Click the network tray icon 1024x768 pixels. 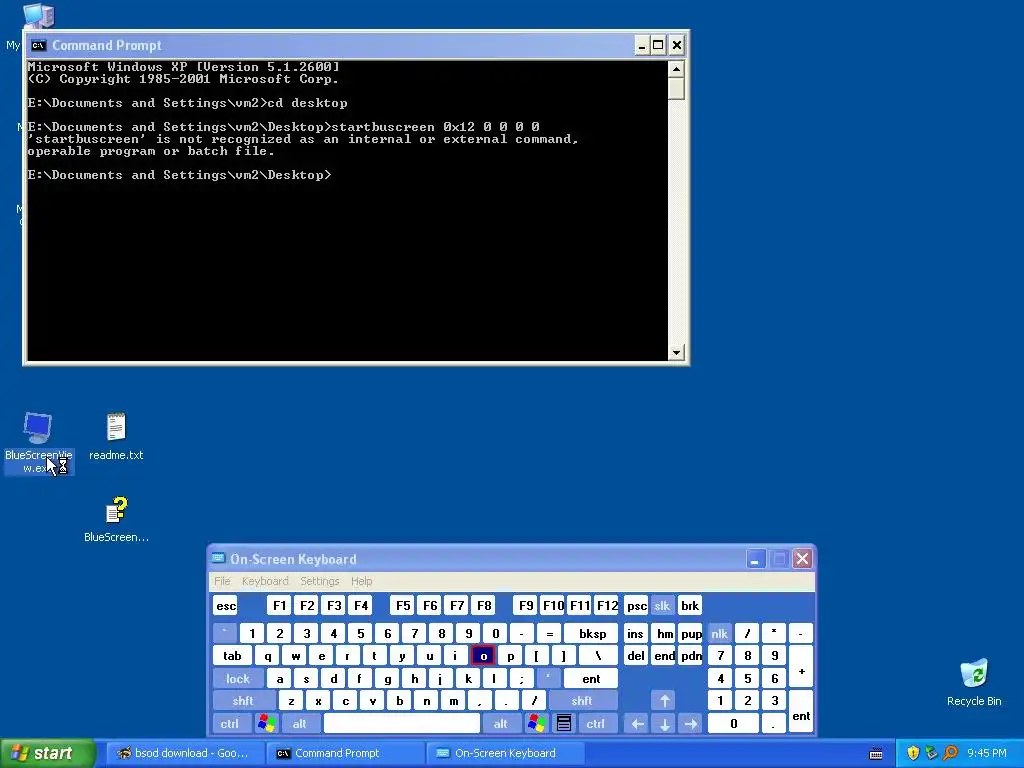931,753
